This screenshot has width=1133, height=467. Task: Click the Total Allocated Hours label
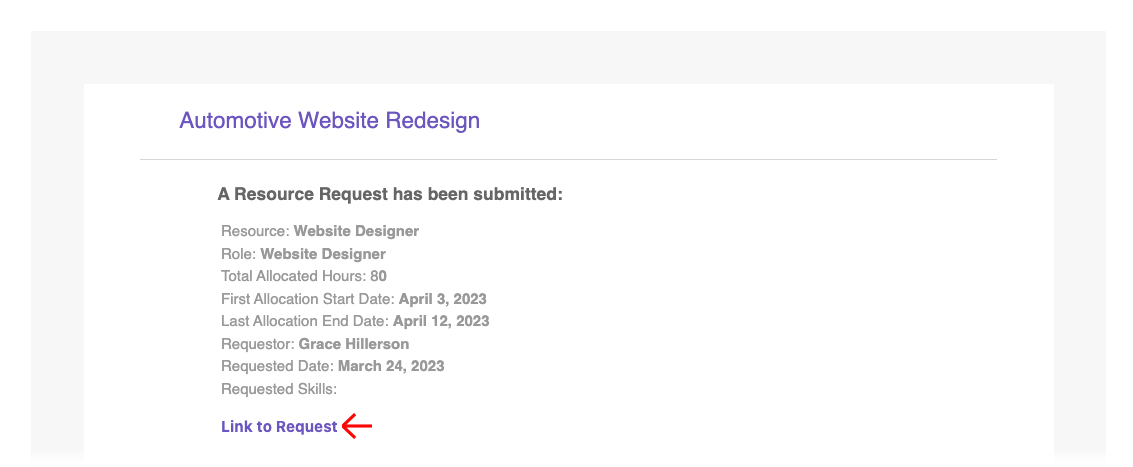tap(293, 276)
